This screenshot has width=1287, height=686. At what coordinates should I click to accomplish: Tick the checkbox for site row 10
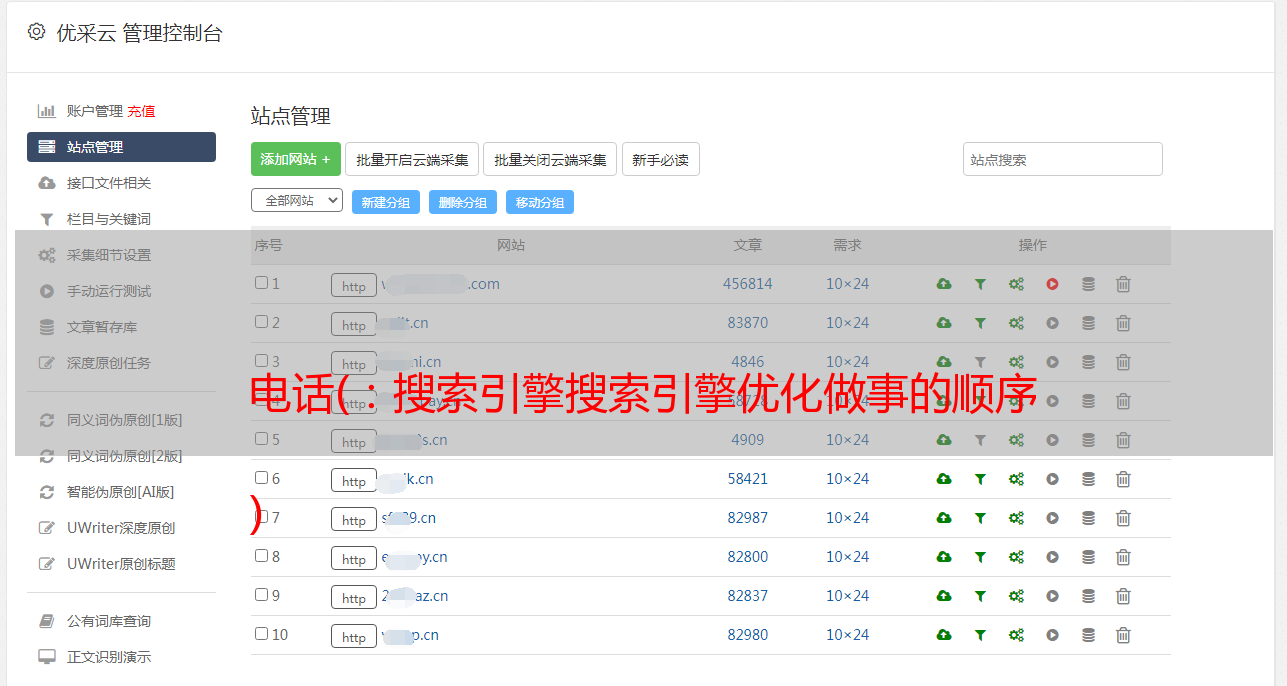[x=261, y=634]
